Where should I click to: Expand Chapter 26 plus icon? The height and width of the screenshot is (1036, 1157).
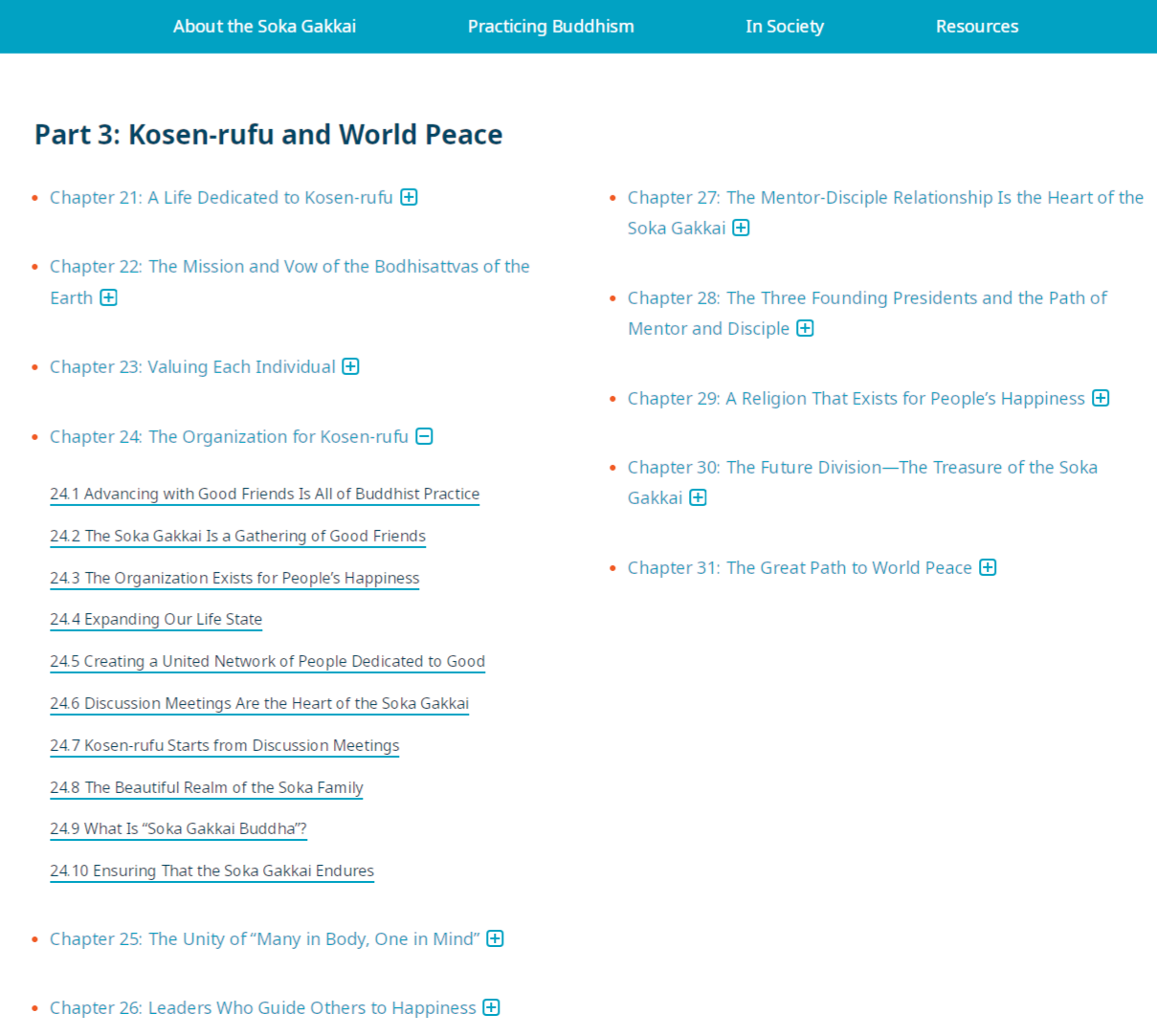coord(491,1007)
